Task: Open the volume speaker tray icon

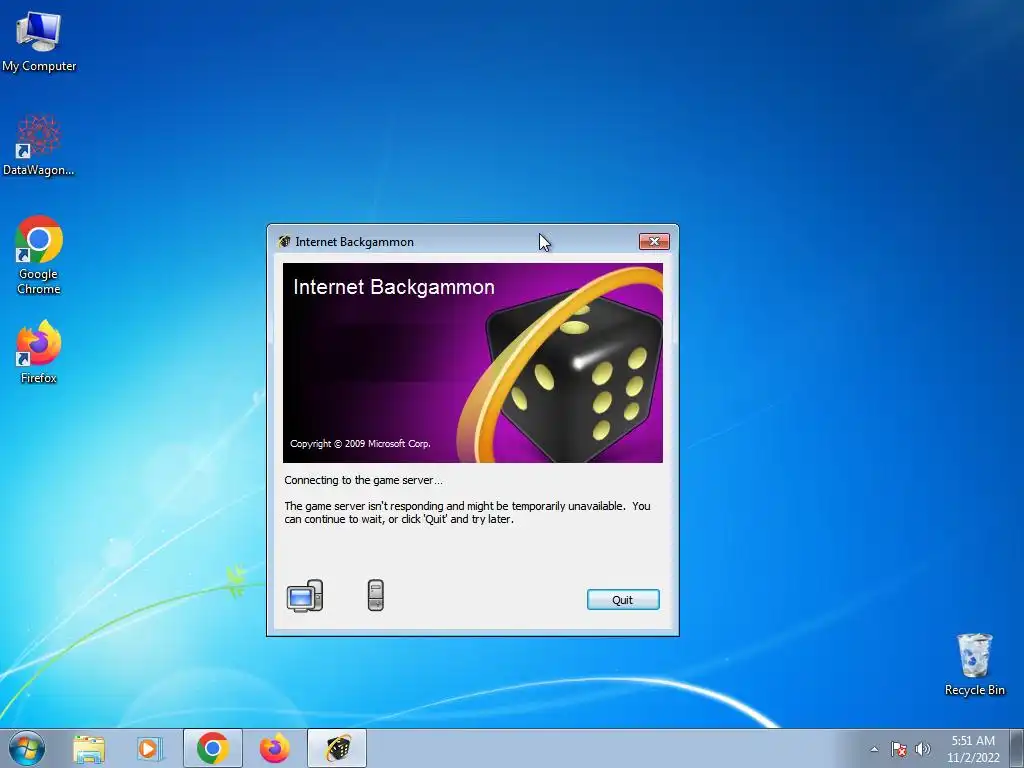Action: pos(922,749)
